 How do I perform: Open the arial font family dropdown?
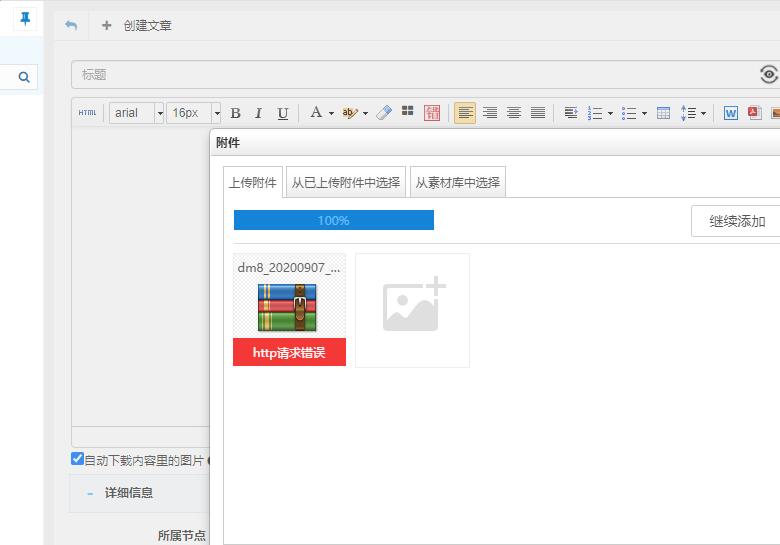[136, 113]
